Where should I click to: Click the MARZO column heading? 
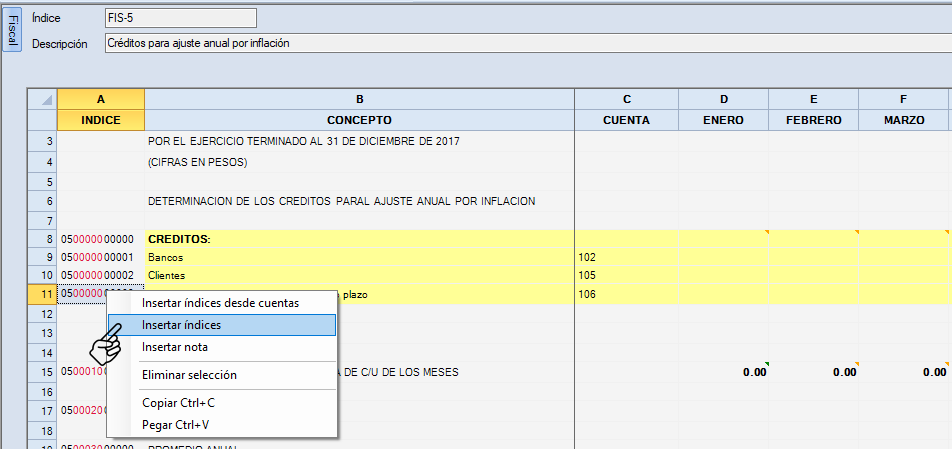[x=903, y=120]
